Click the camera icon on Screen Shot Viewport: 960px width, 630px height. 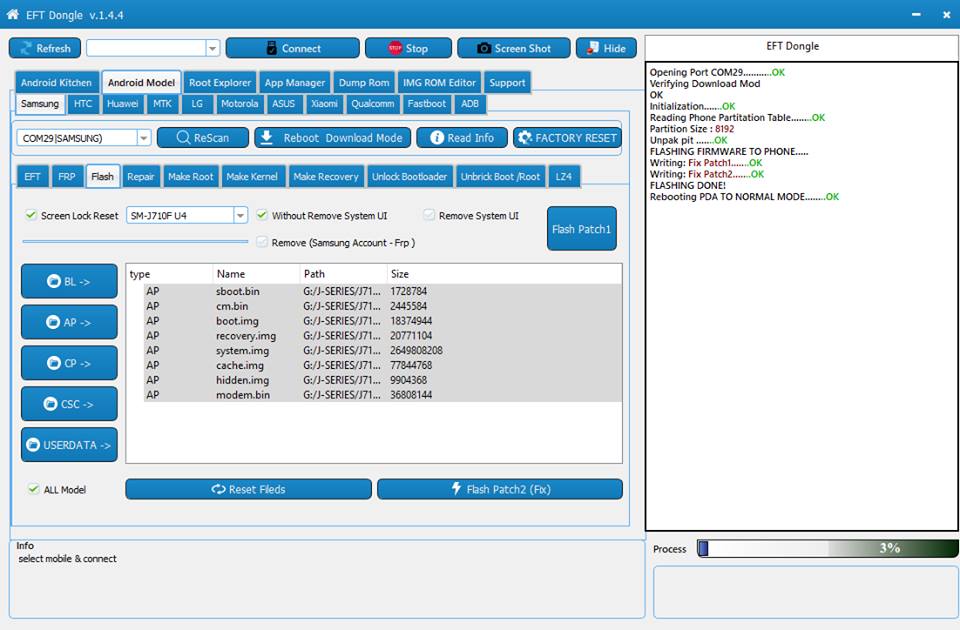pos(484,48)
